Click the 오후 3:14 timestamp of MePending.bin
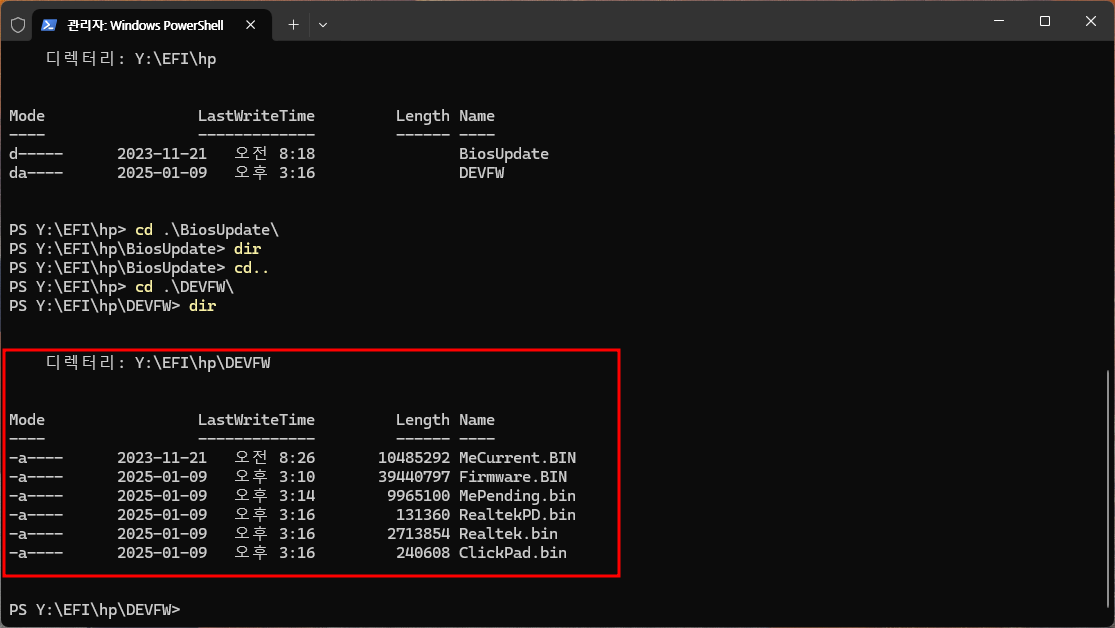The width and height of the screenshot is (1115, 628). (274, 496)
